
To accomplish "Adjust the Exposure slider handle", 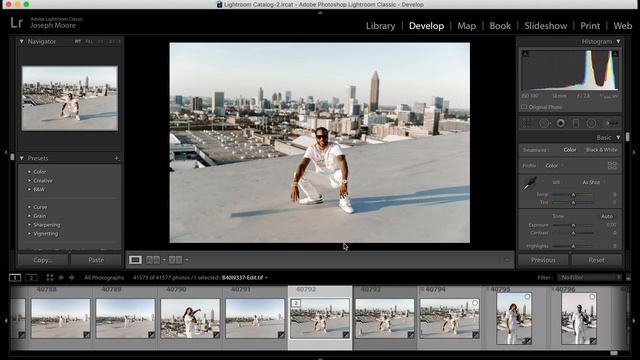I will 573,225.
